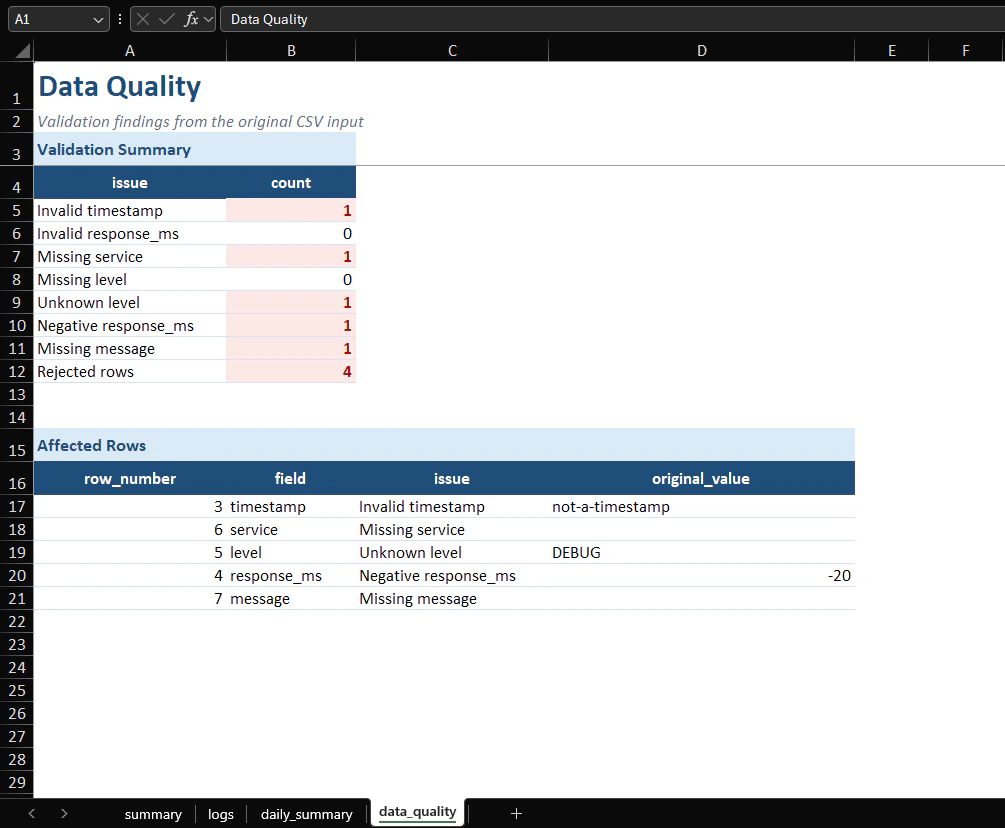
Task: Click row_number 3 cell
Action: (129, 506)
